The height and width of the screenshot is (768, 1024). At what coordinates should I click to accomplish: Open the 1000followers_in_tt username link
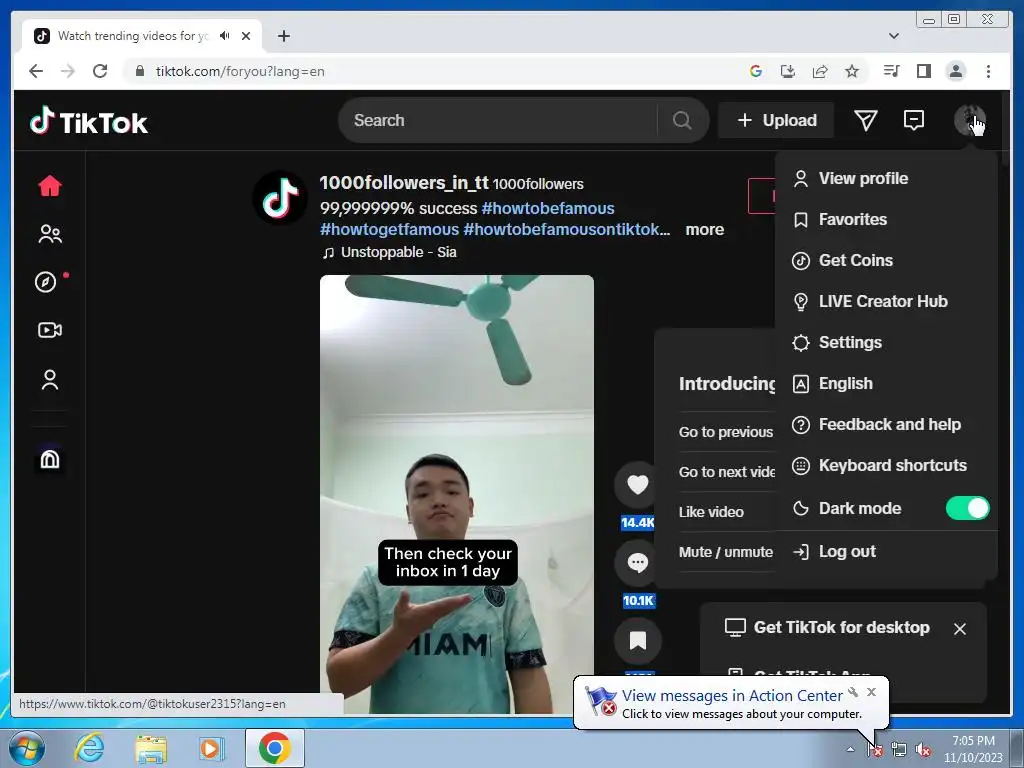click(404, 183)
